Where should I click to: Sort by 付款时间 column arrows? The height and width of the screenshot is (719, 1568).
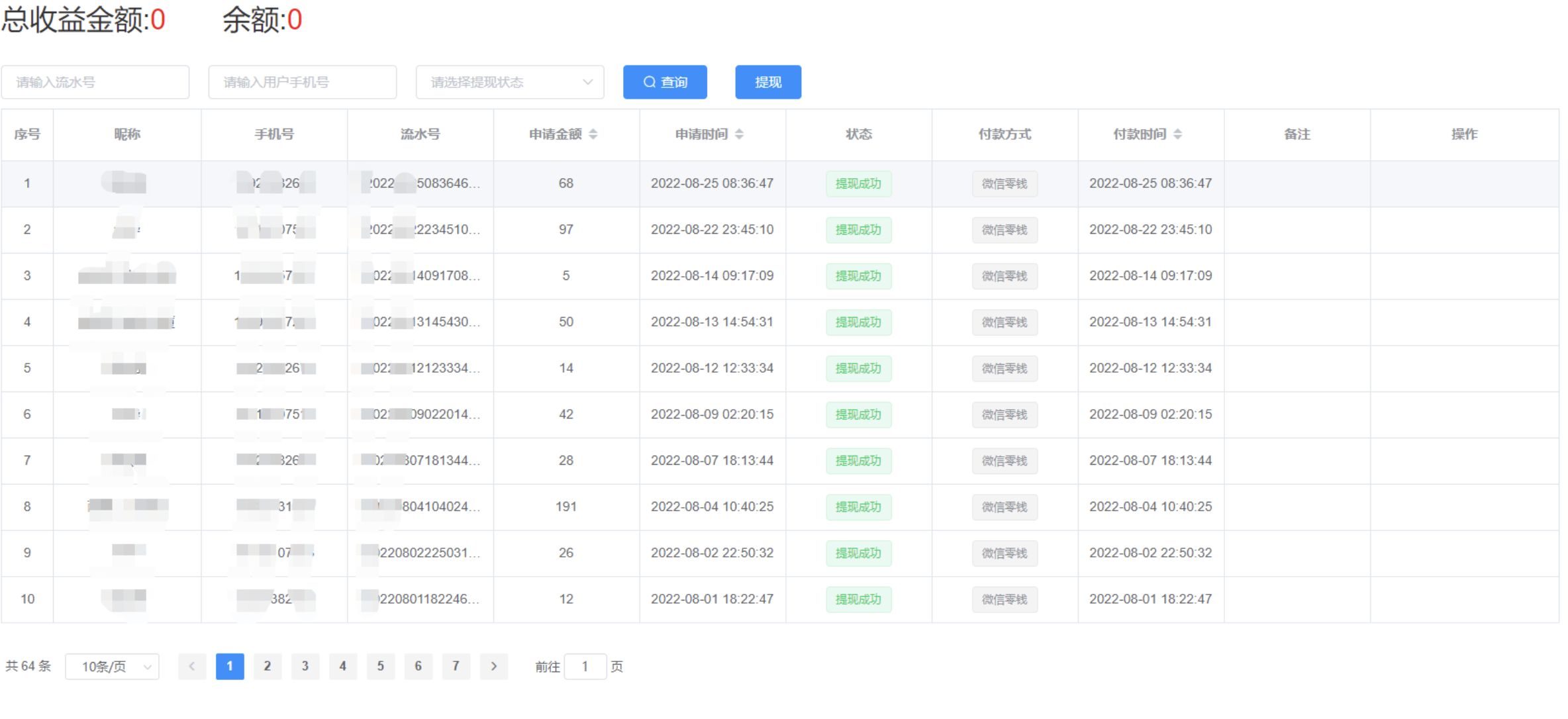tap(1177, 134)
